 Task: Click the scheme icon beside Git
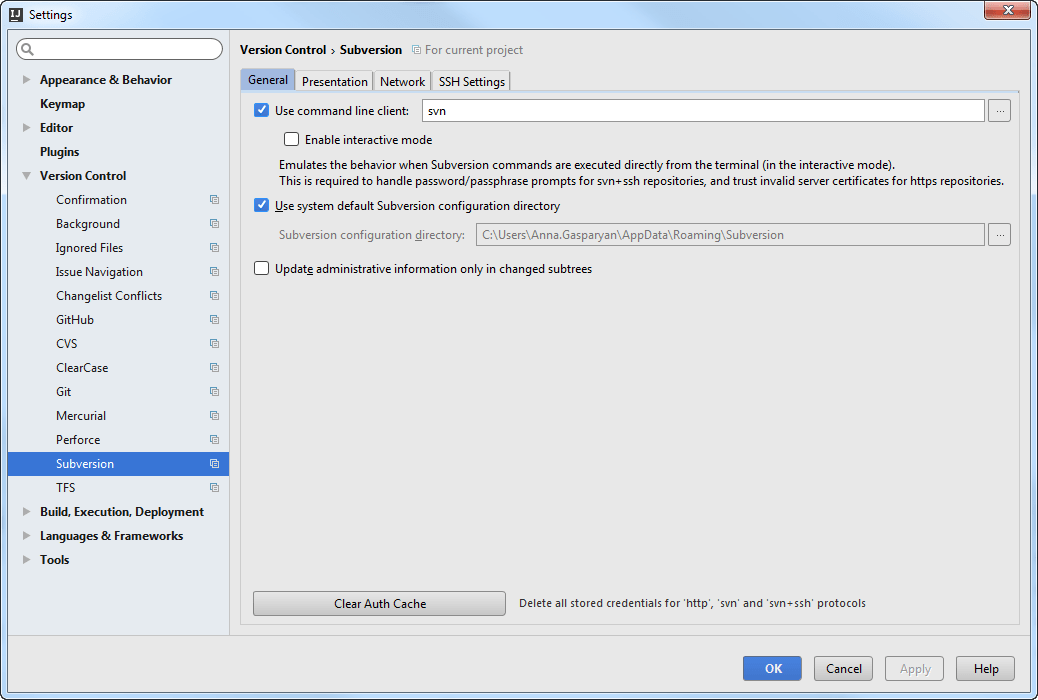(x=213, y=391)
